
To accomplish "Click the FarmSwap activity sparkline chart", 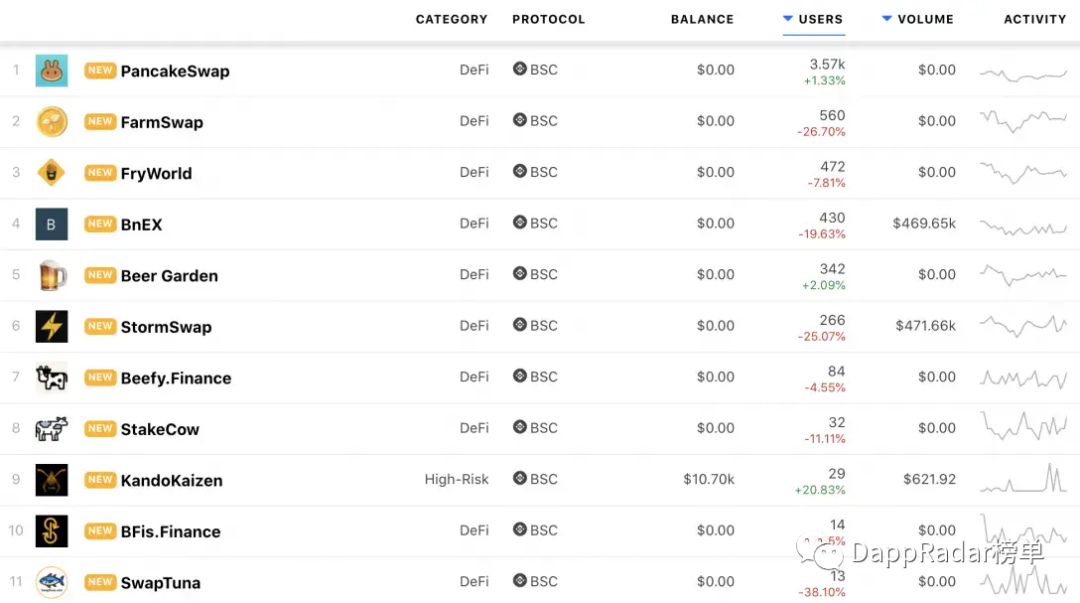I will (1023, 121).
